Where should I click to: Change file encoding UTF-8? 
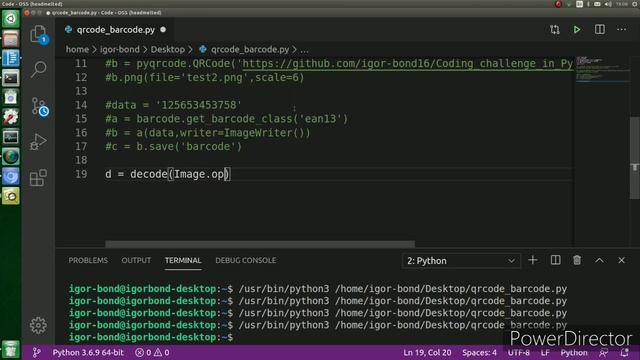[x=519, y=353]
